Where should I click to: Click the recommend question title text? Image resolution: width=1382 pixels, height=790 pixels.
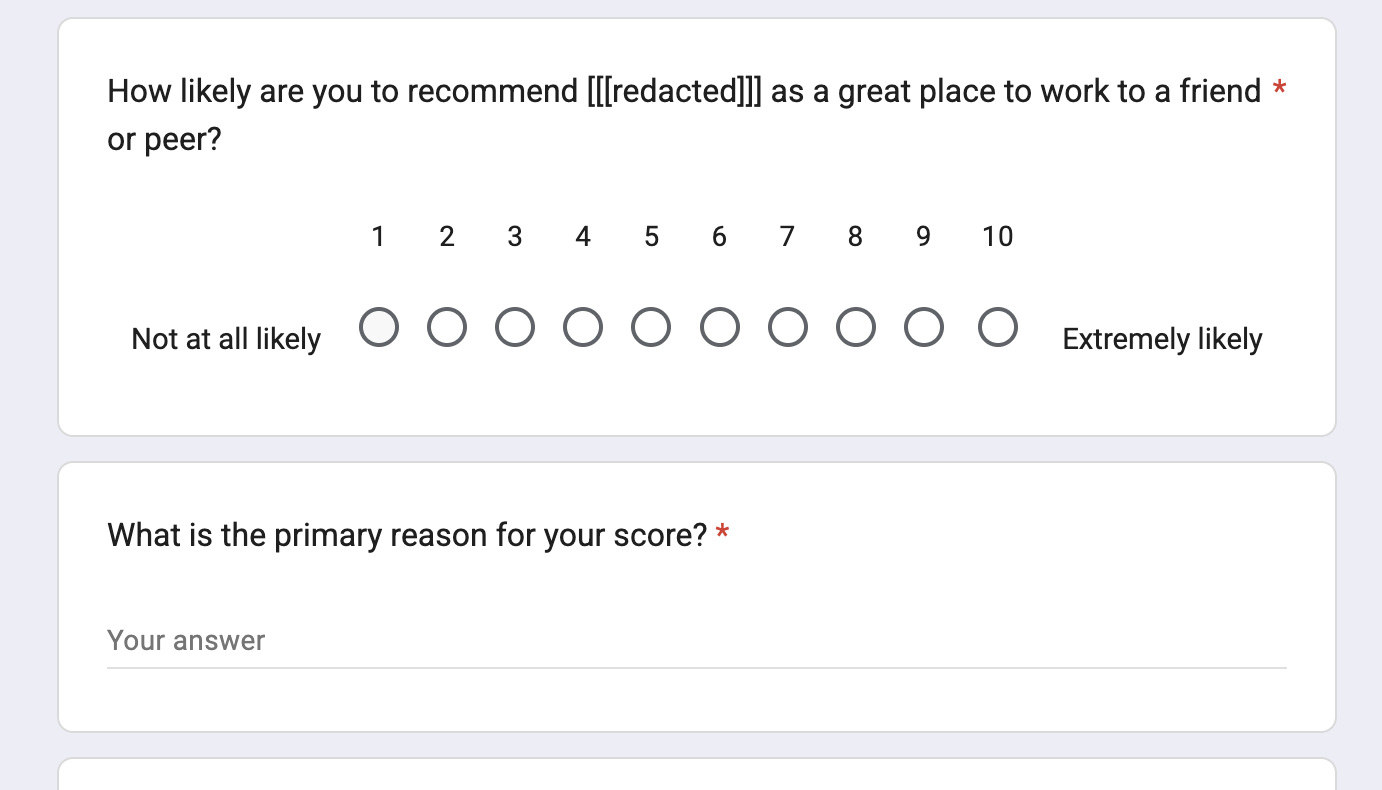[684, 92]
